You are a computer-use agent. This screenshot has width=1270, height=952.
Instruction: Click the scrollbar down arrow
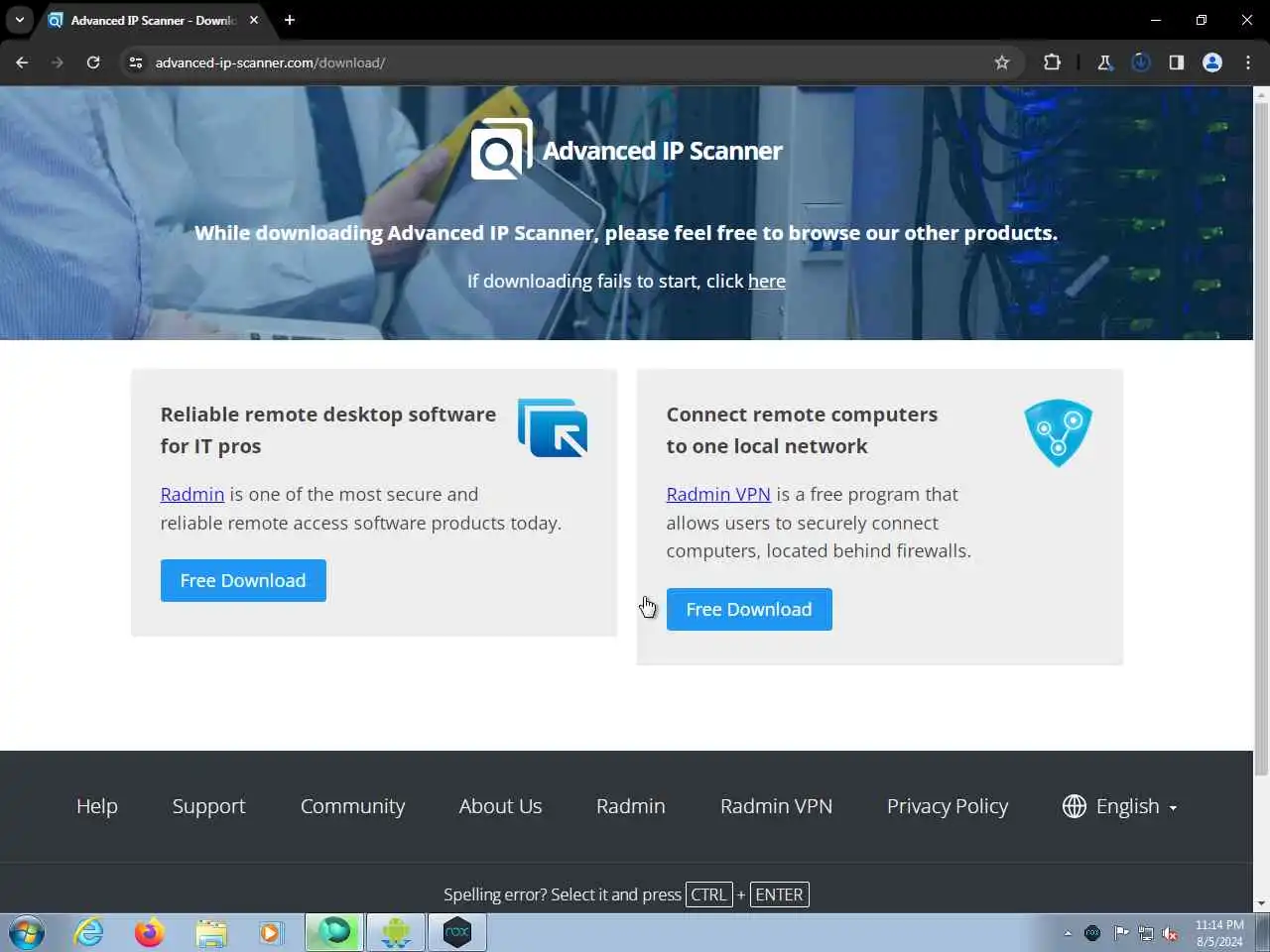1262,903
